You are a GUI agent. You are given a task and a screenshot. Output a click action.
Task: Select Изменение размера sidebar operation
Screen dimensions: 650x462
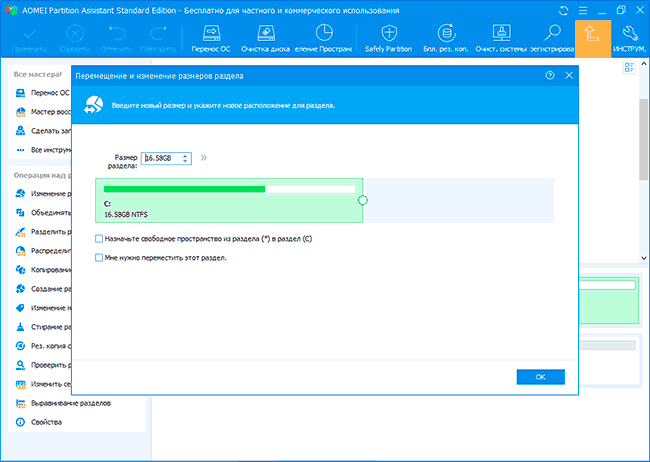click(43, 194)
